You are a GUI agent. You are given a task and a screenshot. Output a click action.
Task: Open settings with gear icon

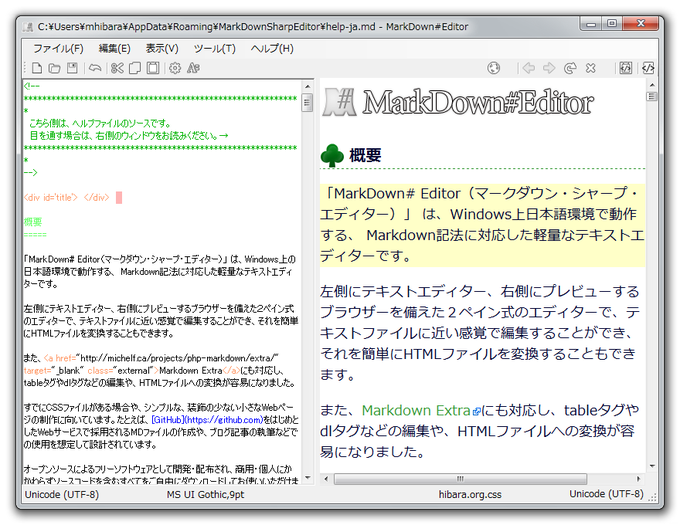[x=175, y=68]
